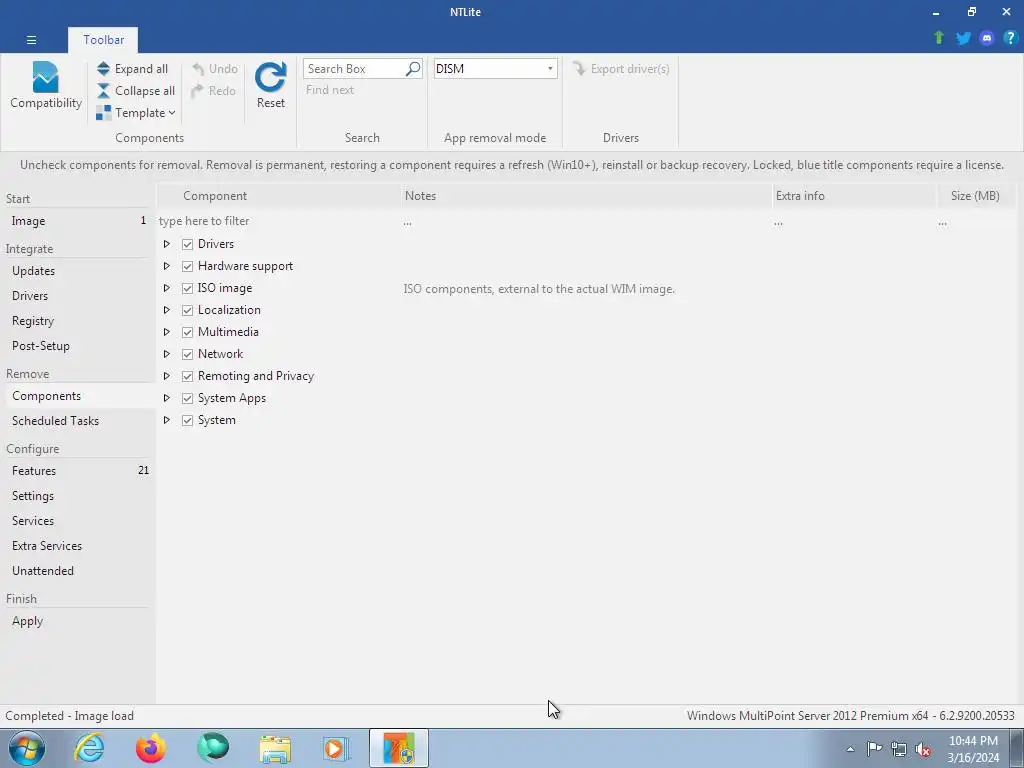Image resolution: width=1024 pixels, height=768 pixels.
Task: Open the media player taskbar icon
Action: tap(336, 748)
